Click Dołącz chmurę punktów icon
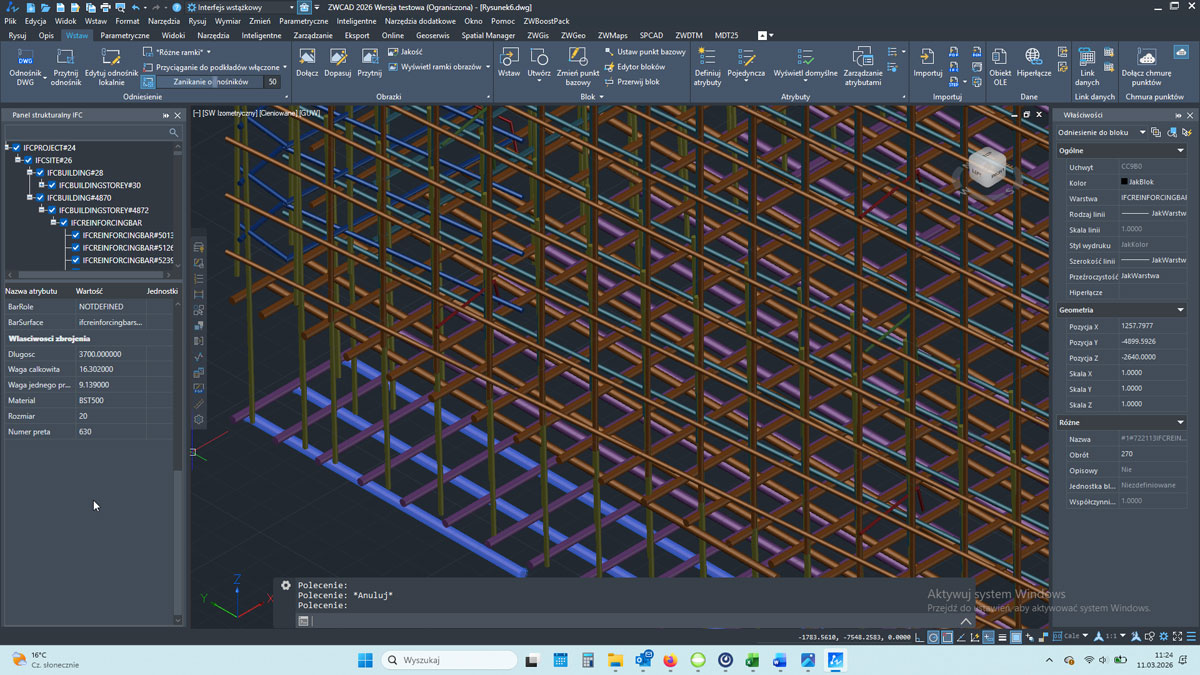1200x675 pixels. [1146, 57]
